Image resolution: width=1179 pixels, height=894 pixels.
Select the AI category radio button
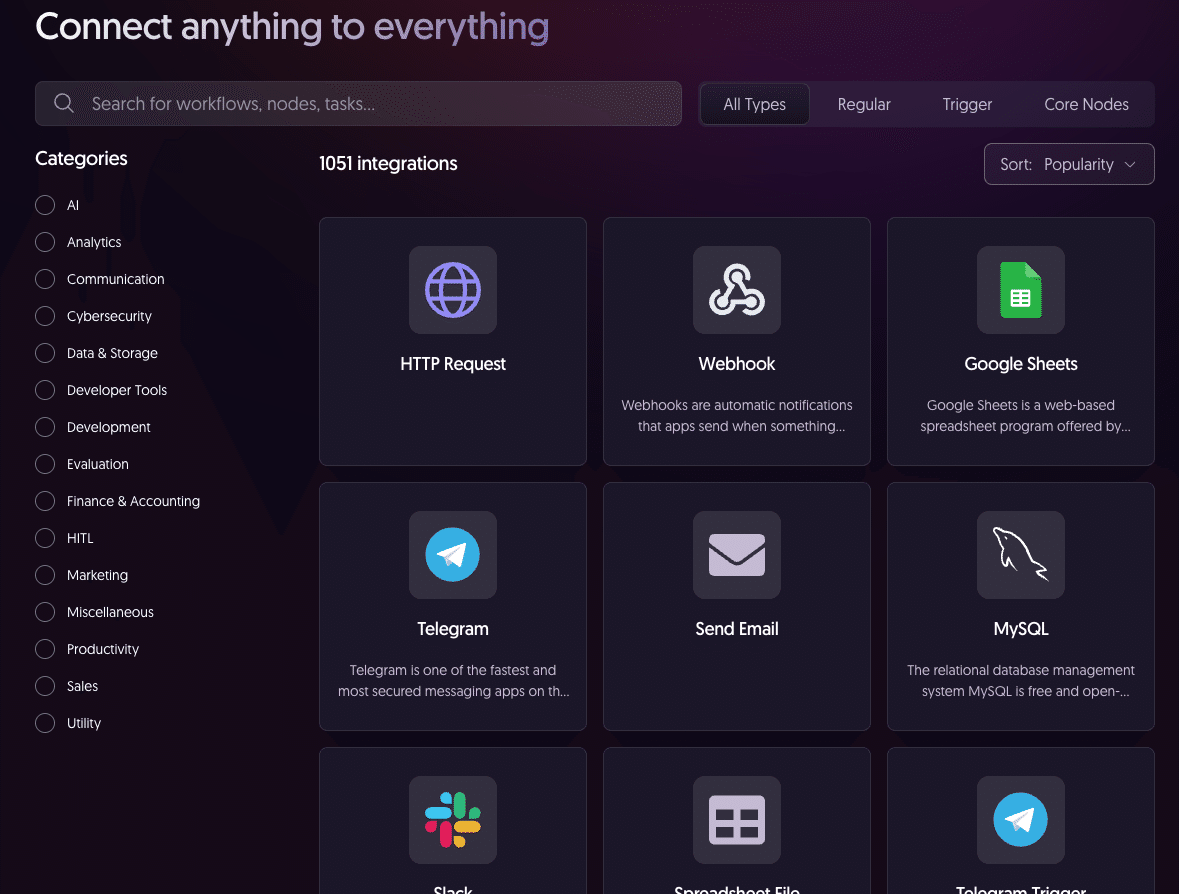click(45, 205)
